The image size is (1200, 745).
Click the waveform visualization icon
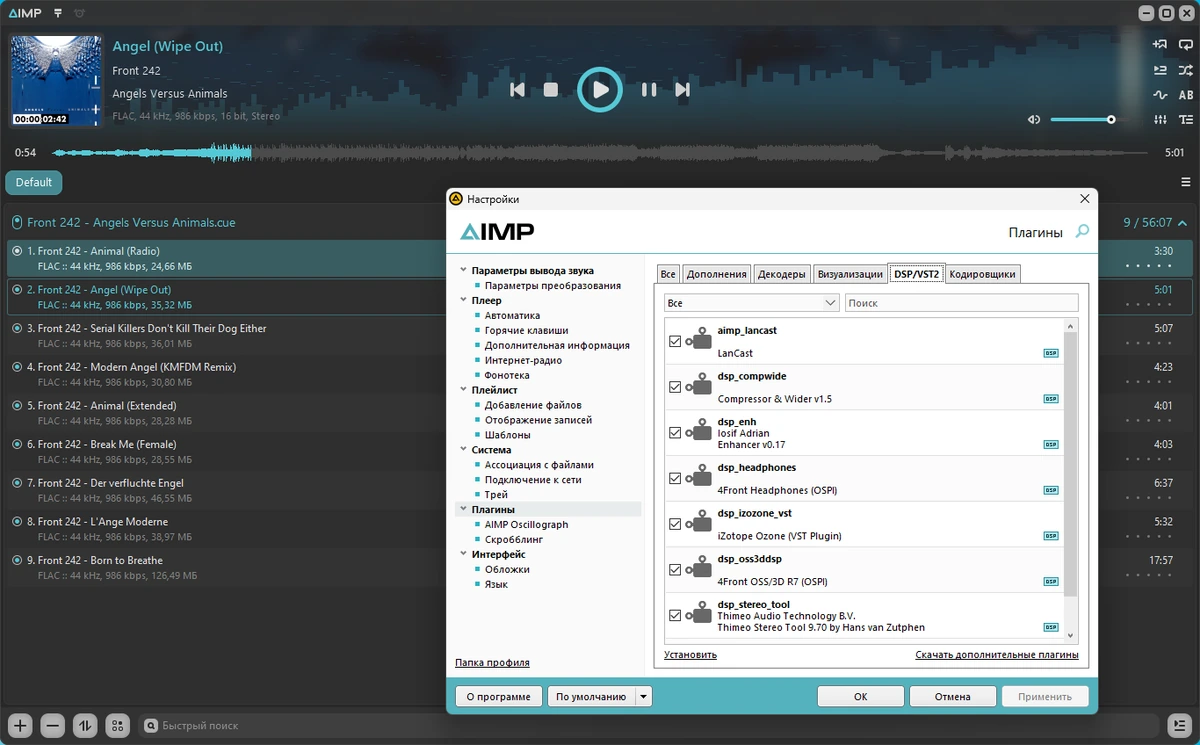[1160, 95]
